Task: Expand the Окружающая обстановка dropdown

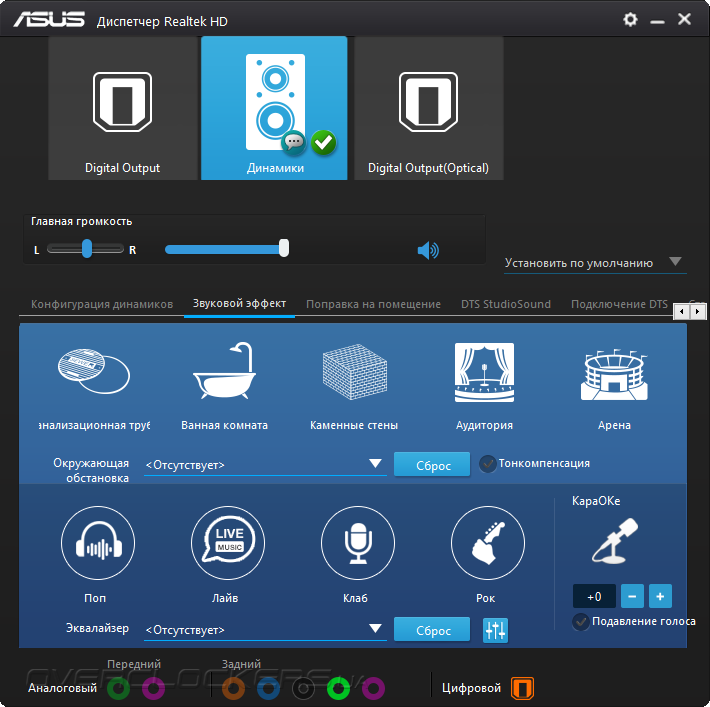Action: (x=265, y=465)
